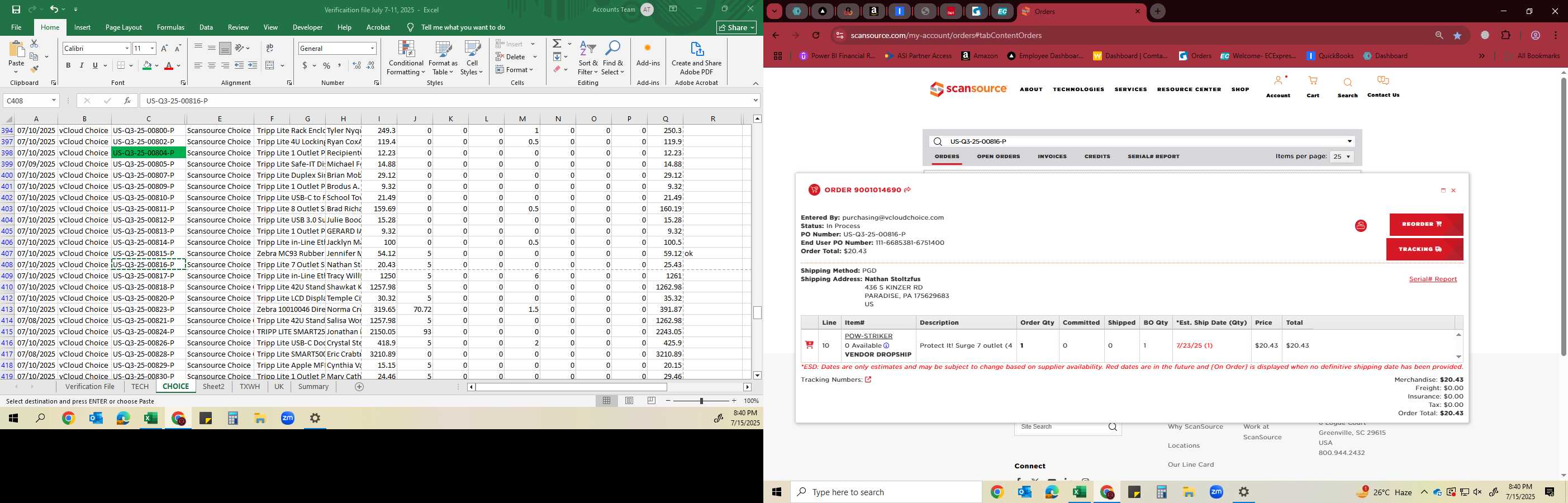Click the Tracking Numbers external link icon
This screenshot has height=503, width=1568.
(868, 379)
